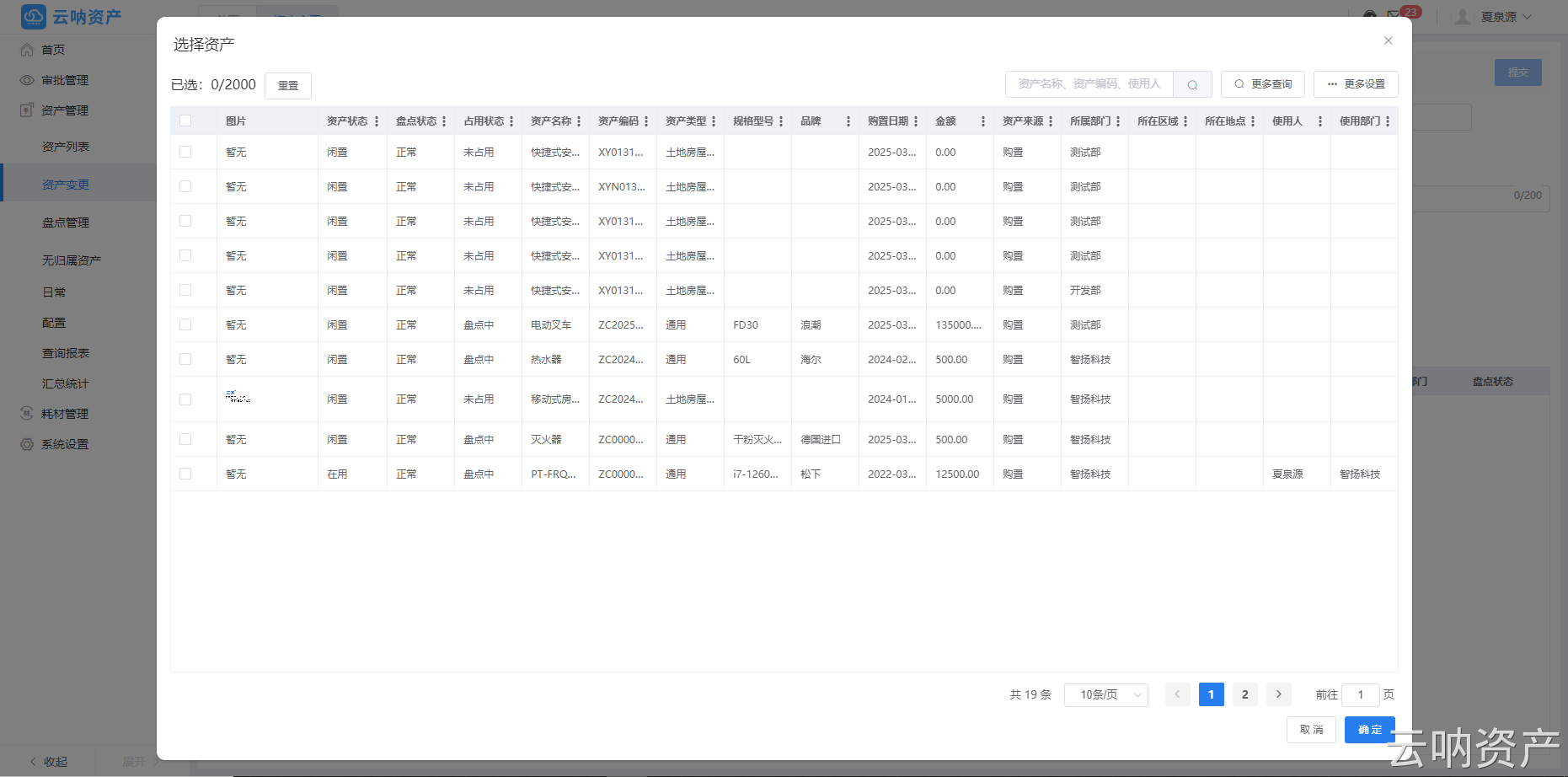This screenshot has height=777, width=1568.
Task: Open the 夏泉源 user account dropdown
Action: pyautogui.click(x=1494, y=17)
